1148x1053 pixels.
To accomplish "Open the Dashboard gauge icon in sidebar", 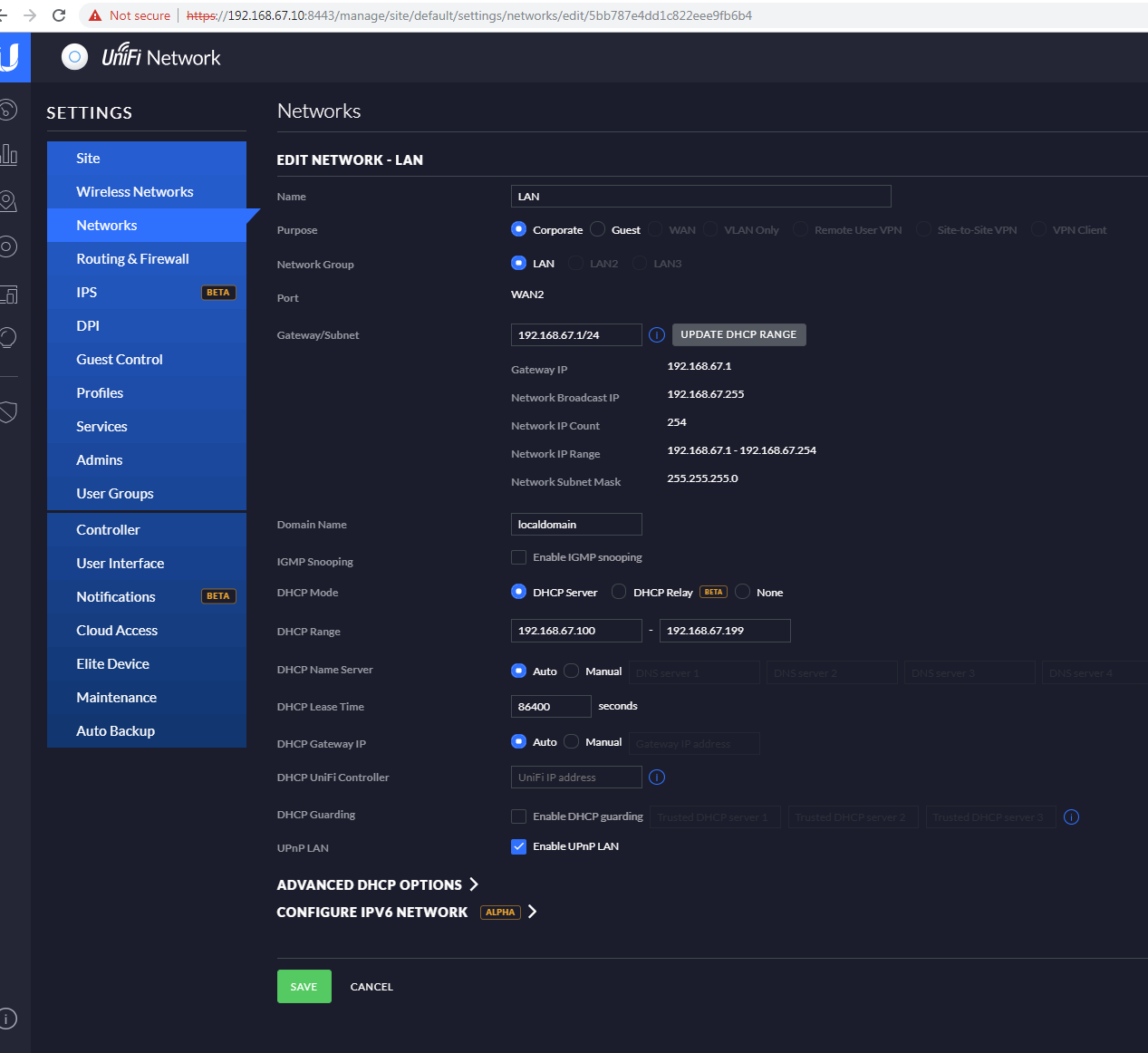I will 7,111.
